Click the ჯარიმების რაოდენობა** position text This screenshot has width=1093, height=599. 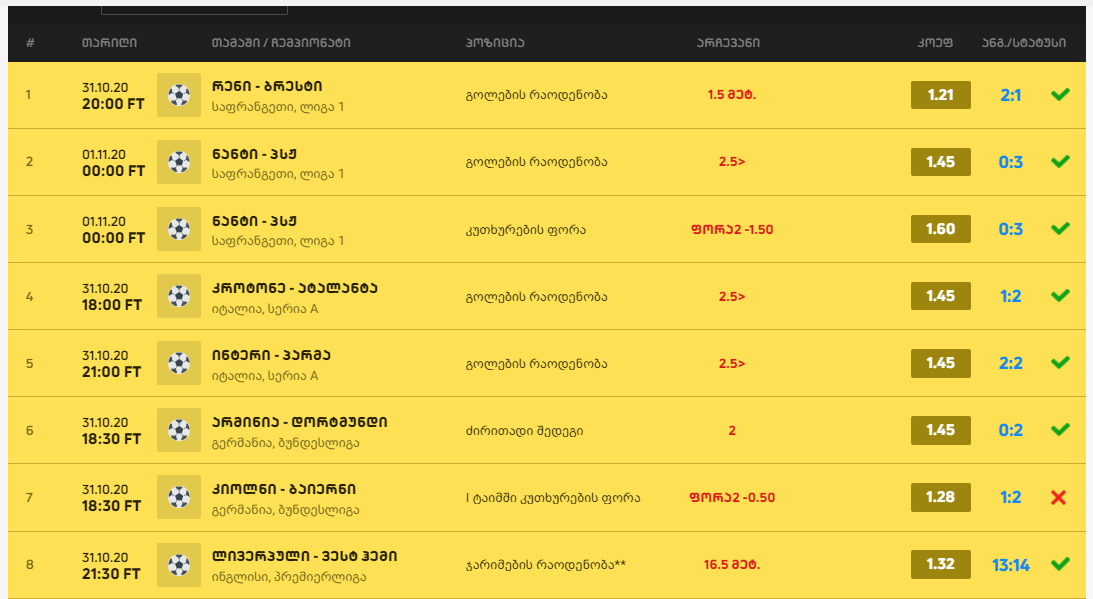pos(546,564)
